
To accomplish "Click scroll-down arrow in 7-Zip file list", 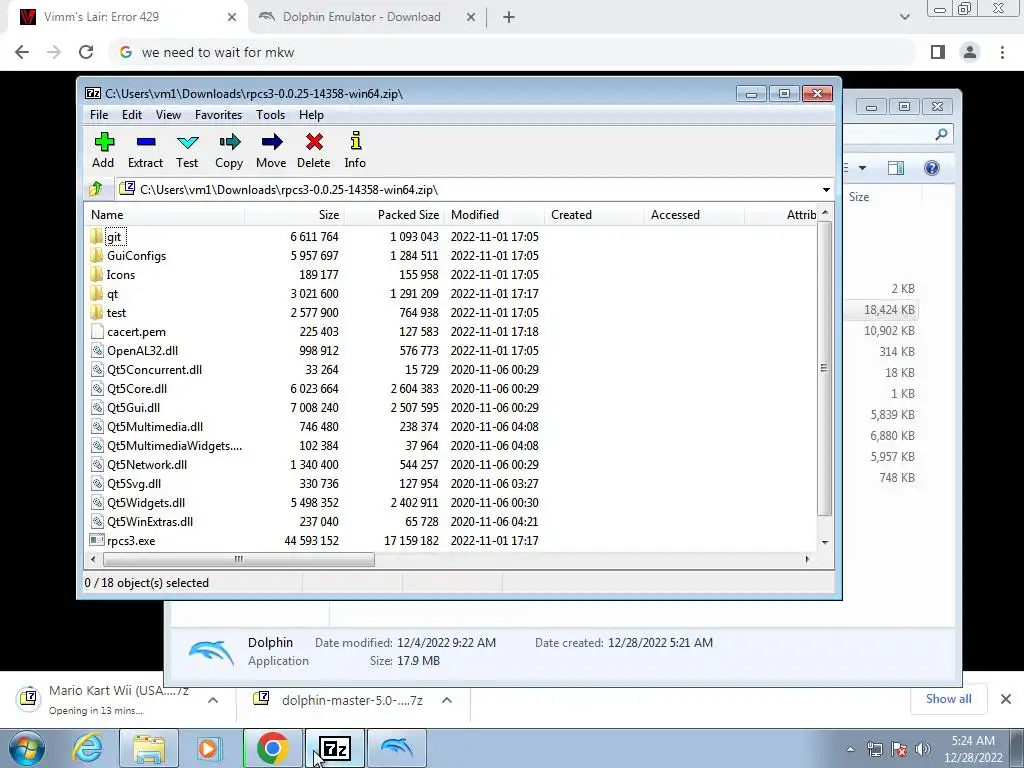I will [x=825, y=542].
